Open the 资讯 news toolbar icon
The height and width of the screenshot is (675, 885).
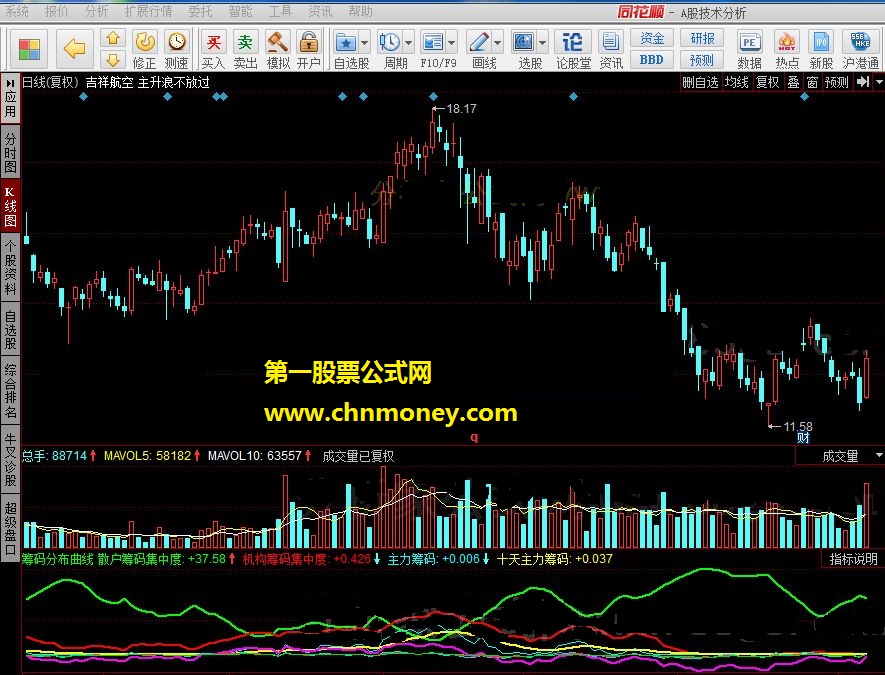pos(611,50)
